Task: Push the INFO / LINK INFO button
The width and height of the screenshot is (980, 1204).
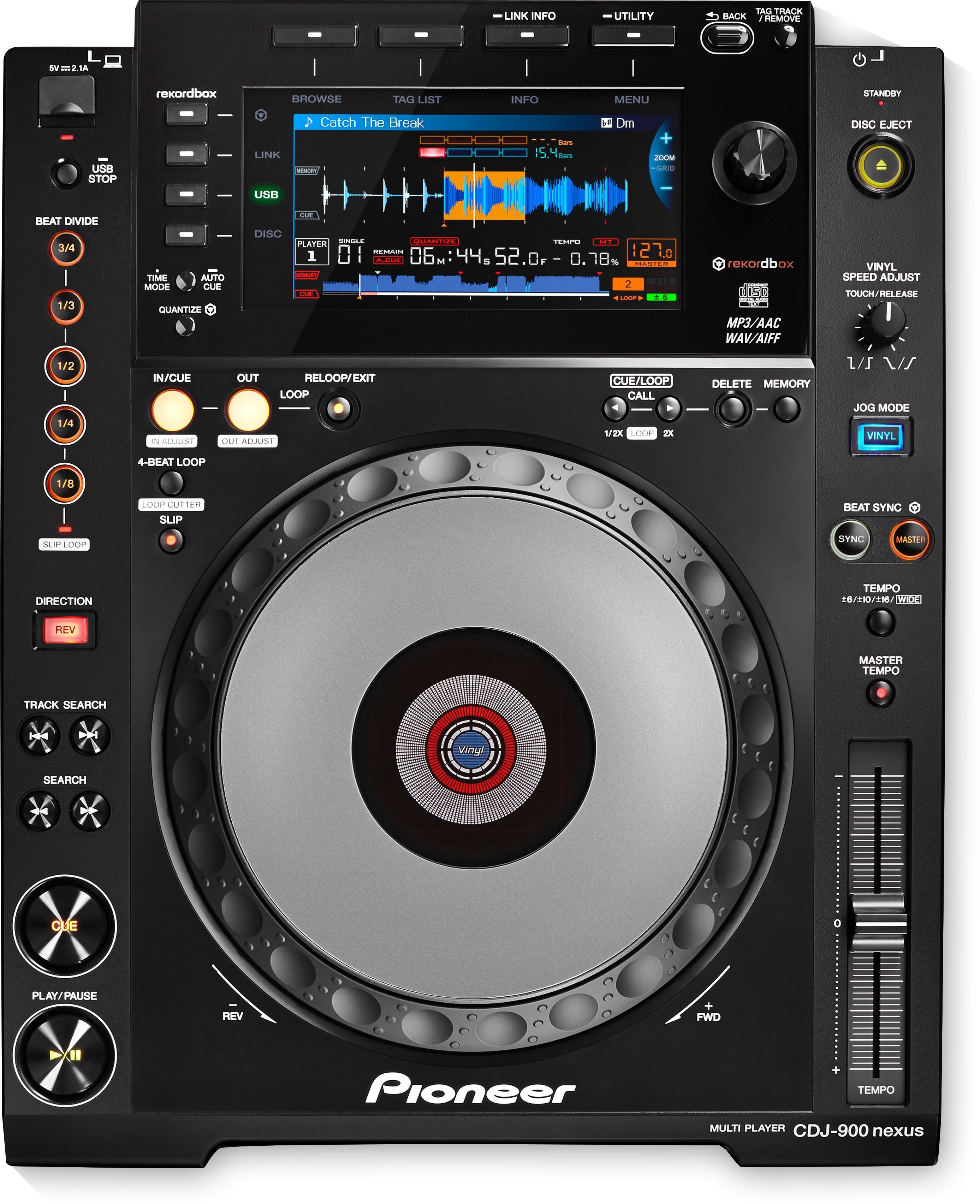Action: [x=526, y=36]
